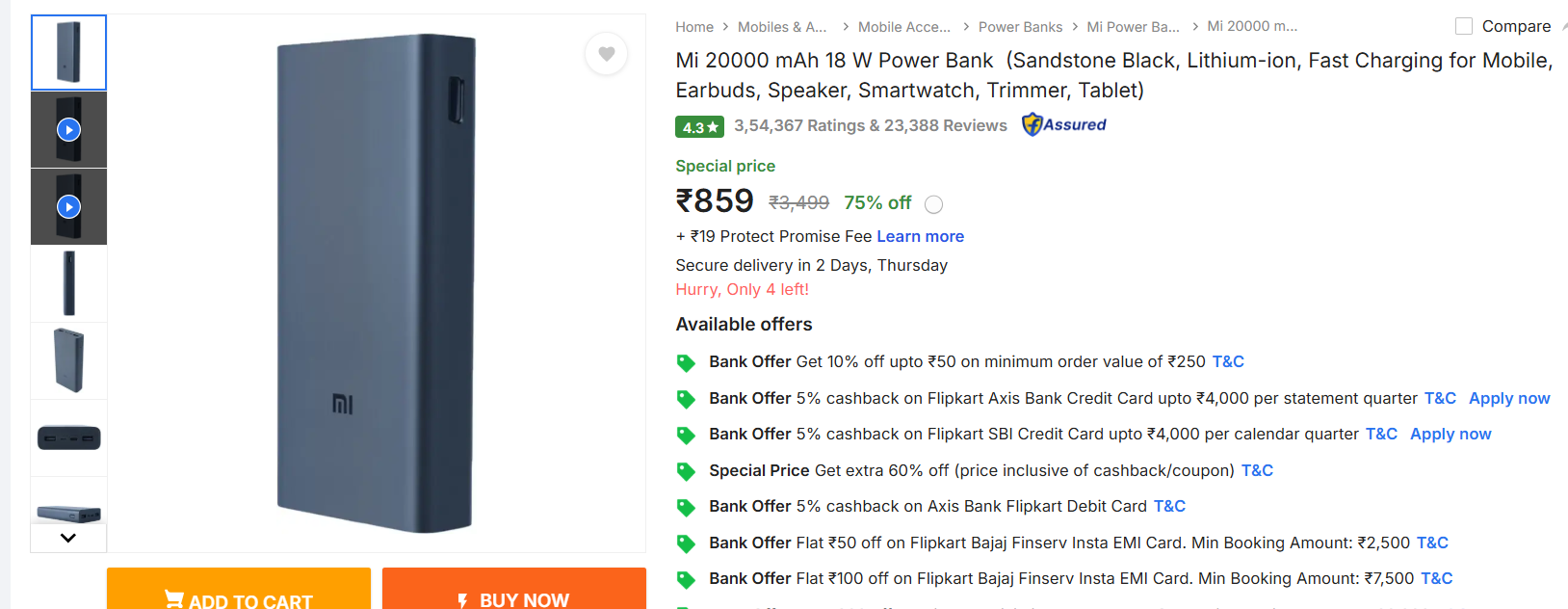Navigate to Mobile Accessories breadcrumb
Viewport: 1568px width, 609px height.
click(x=903, y=27)
